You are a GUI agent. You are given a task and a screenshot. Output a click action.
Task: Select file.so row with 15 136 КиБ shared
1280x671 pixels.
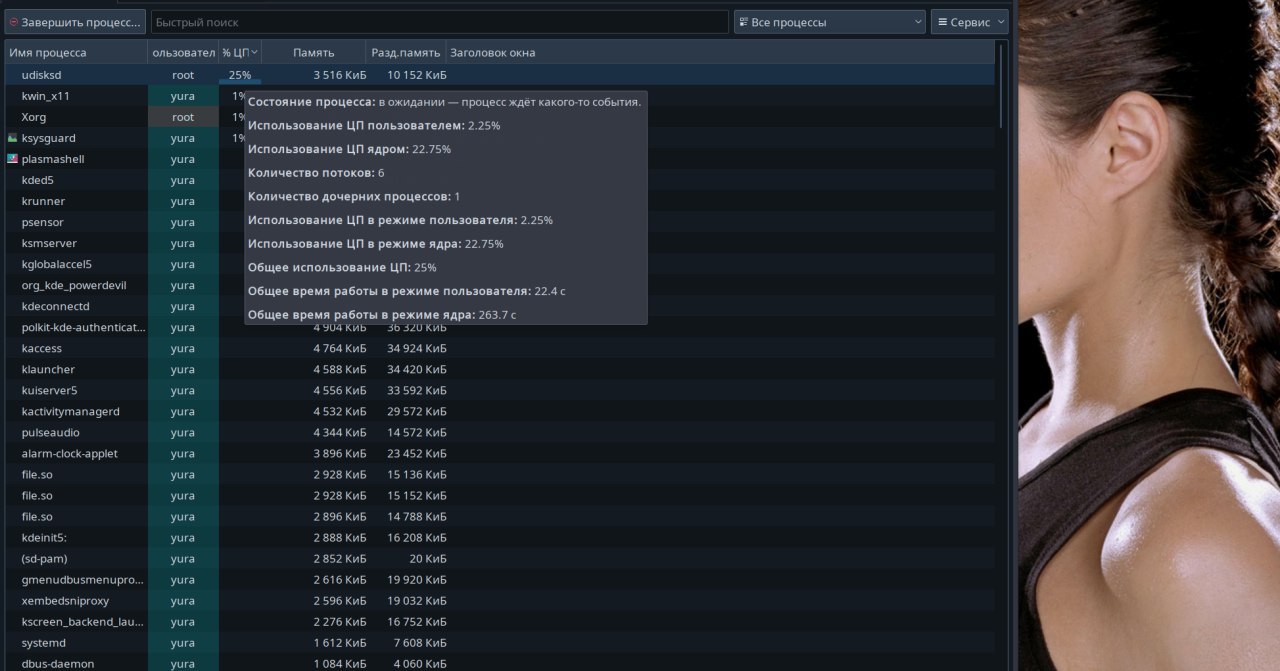tap(500, 474)
